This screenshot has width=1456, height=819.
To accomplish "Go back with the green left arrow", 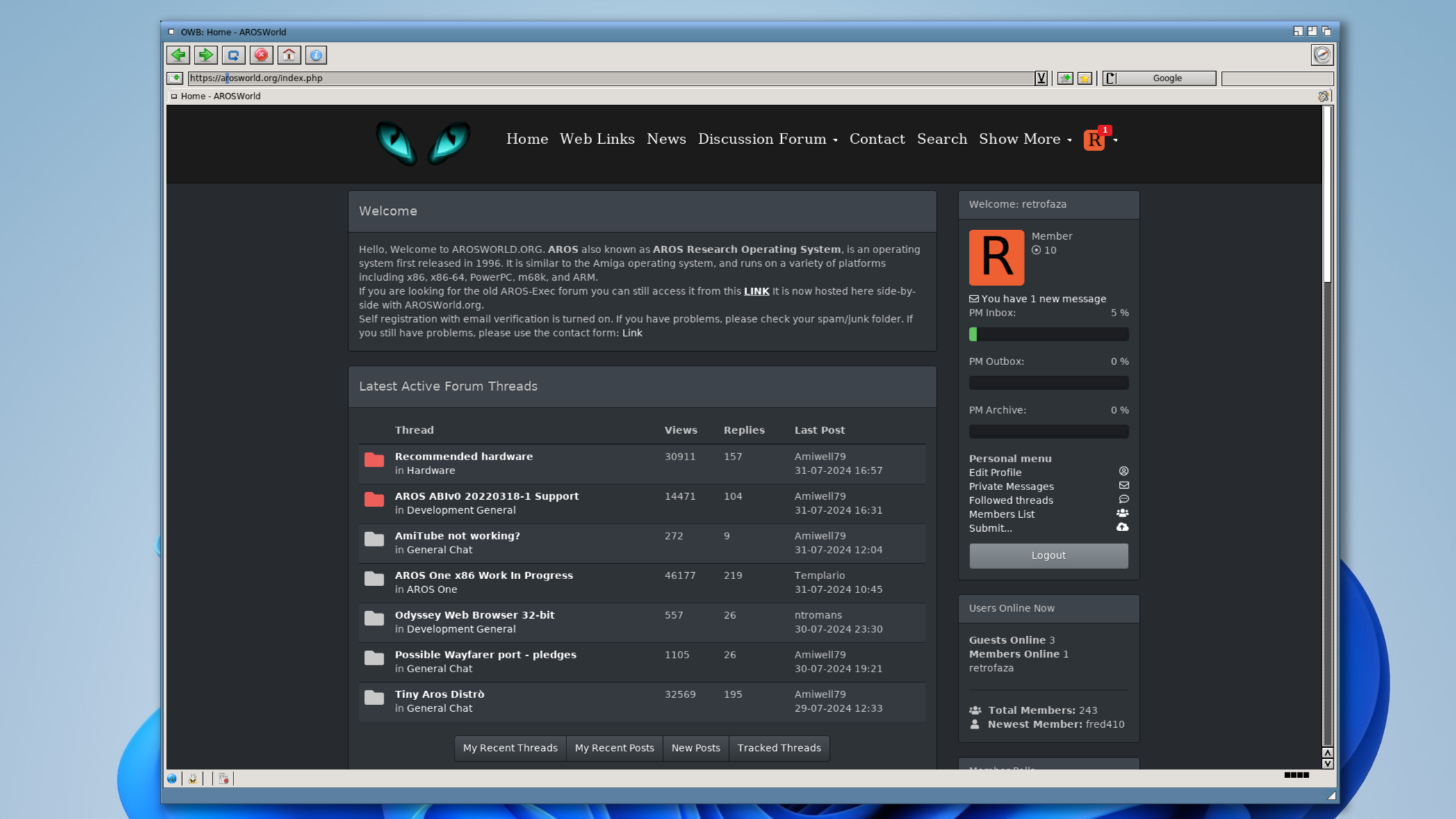I will pos(179,55).
